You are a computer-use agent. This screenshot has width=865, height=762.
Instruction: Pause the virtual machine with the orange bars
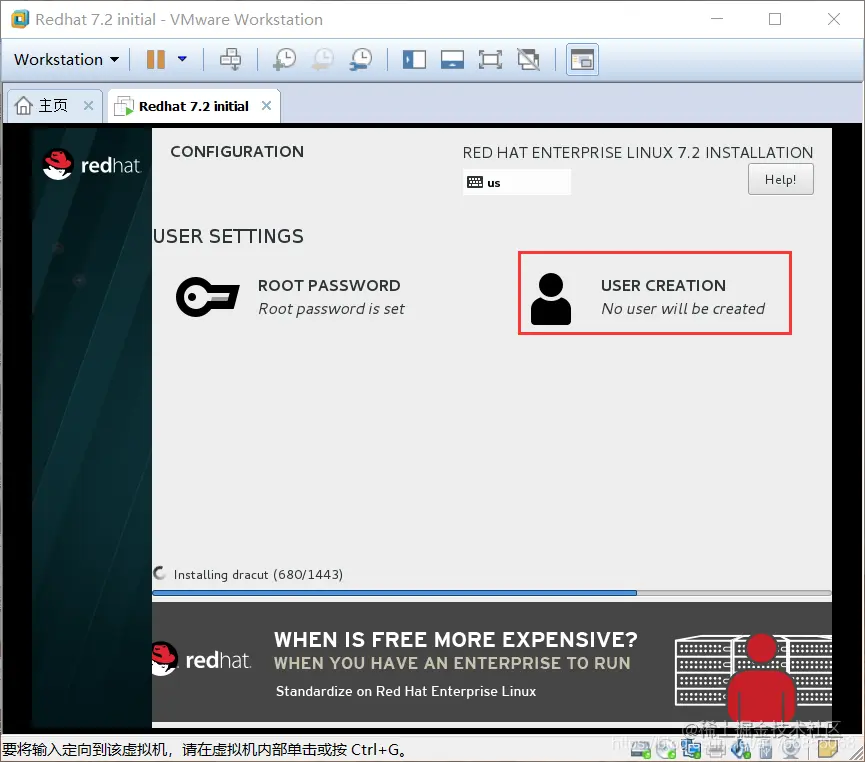click(156, 59)
